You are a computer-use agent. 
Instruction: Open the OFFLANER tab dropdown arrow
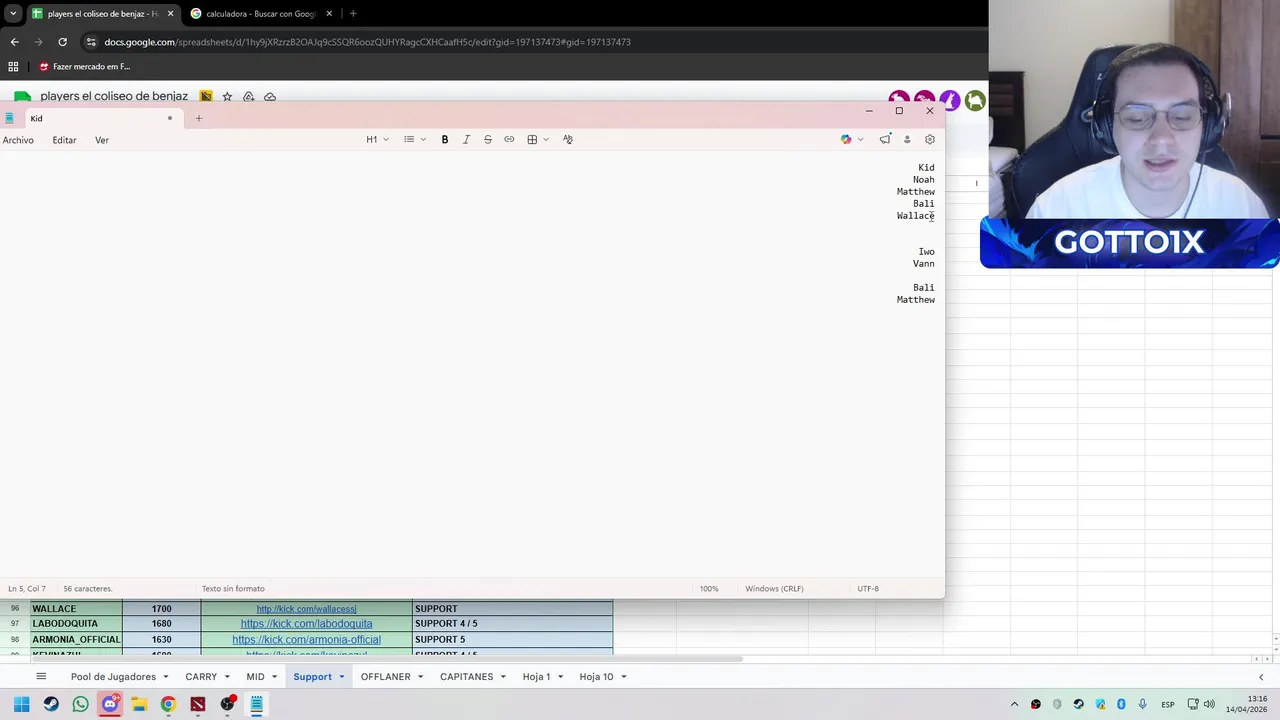420,677
